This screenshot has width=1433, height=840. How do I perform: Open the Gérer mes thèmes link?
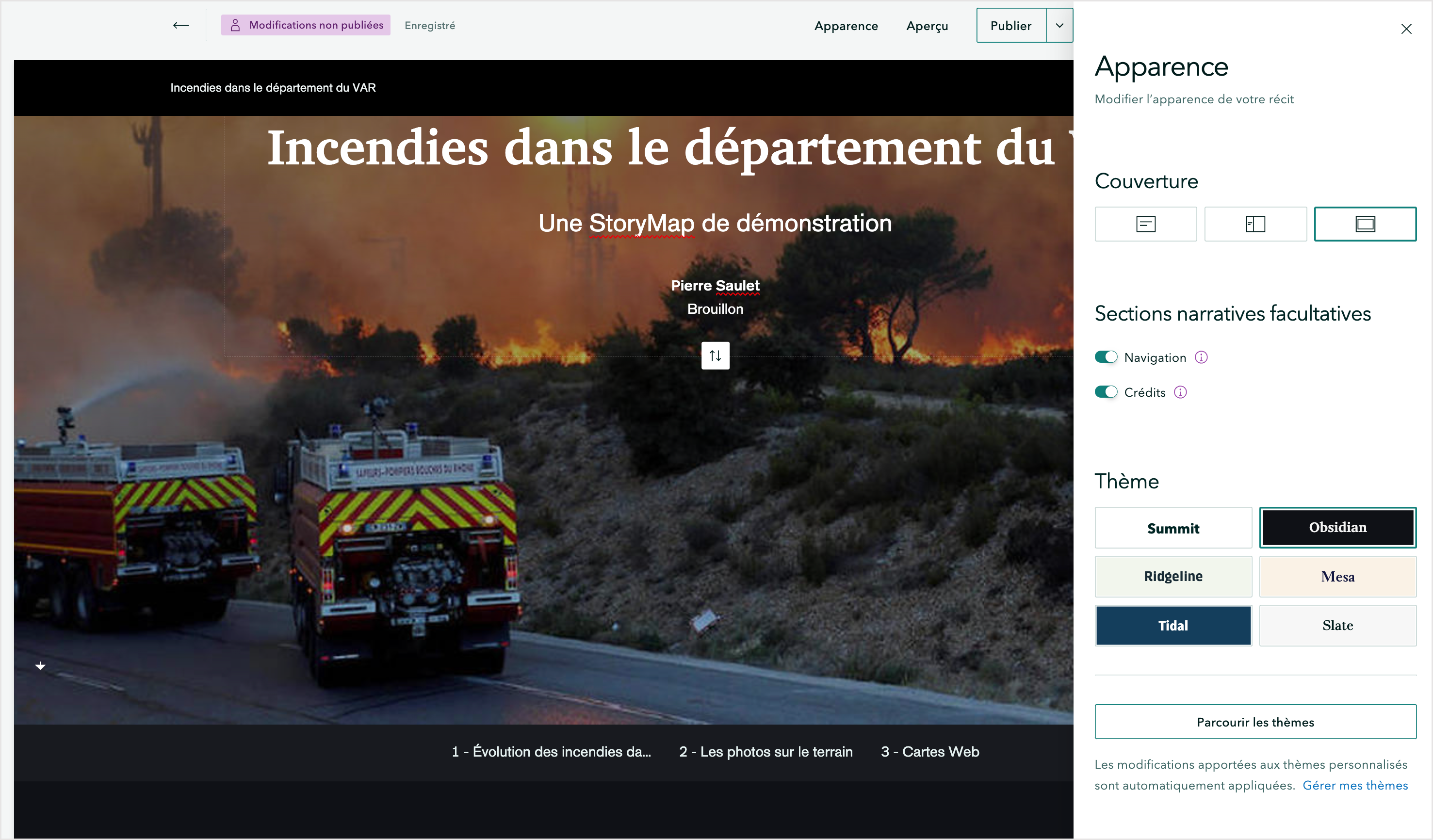pyautogui.click(x=1354, y=786)
